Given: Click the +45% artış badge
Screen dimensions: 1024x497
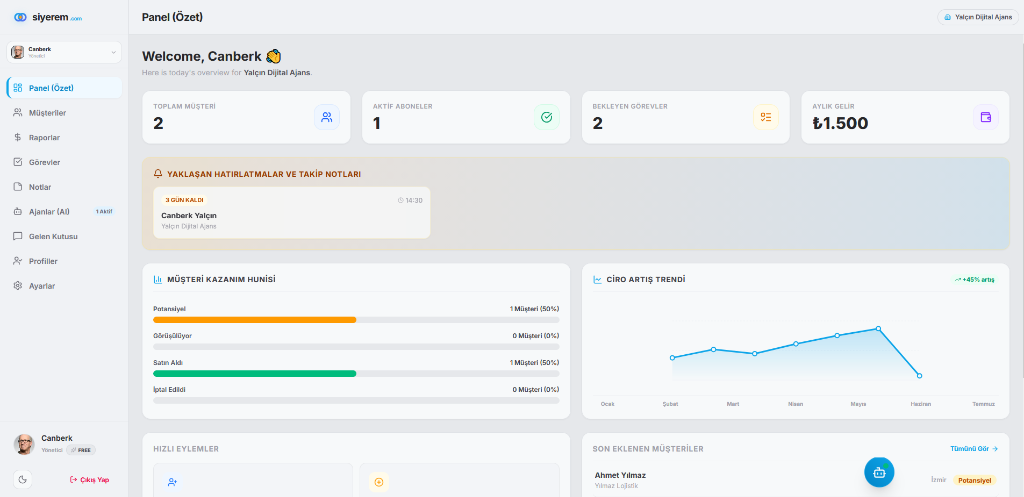Looking at the screenshot, I should 974,280.
